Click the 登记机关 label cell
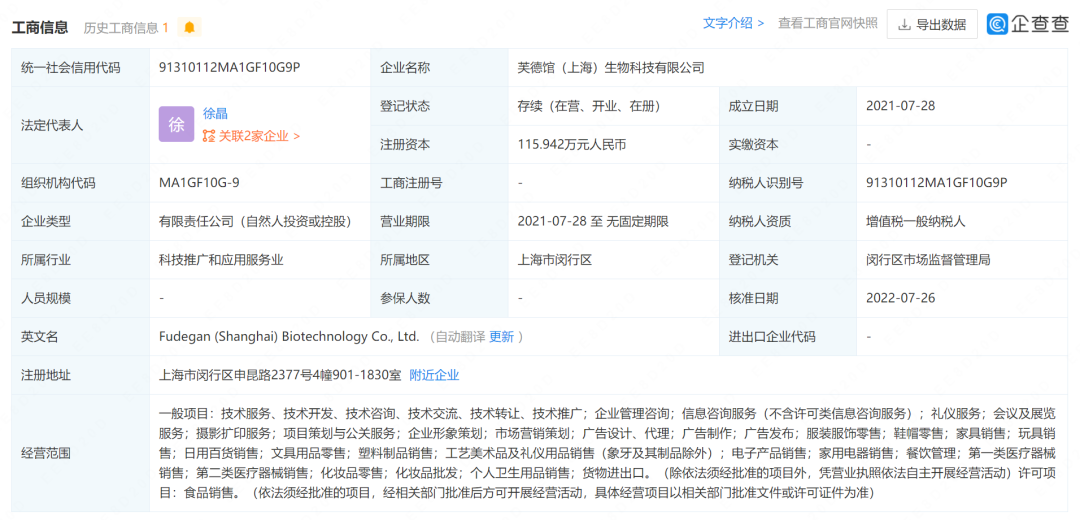 pos(787,260)
